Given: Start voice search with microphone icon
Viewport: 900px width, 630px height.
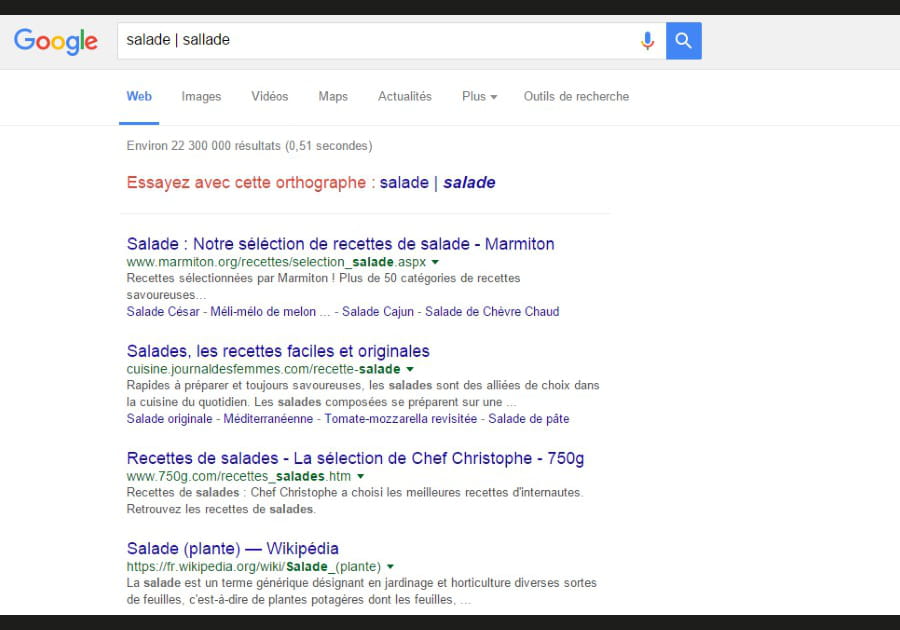Looking at the screenshot, I should [x=647, y=41].
